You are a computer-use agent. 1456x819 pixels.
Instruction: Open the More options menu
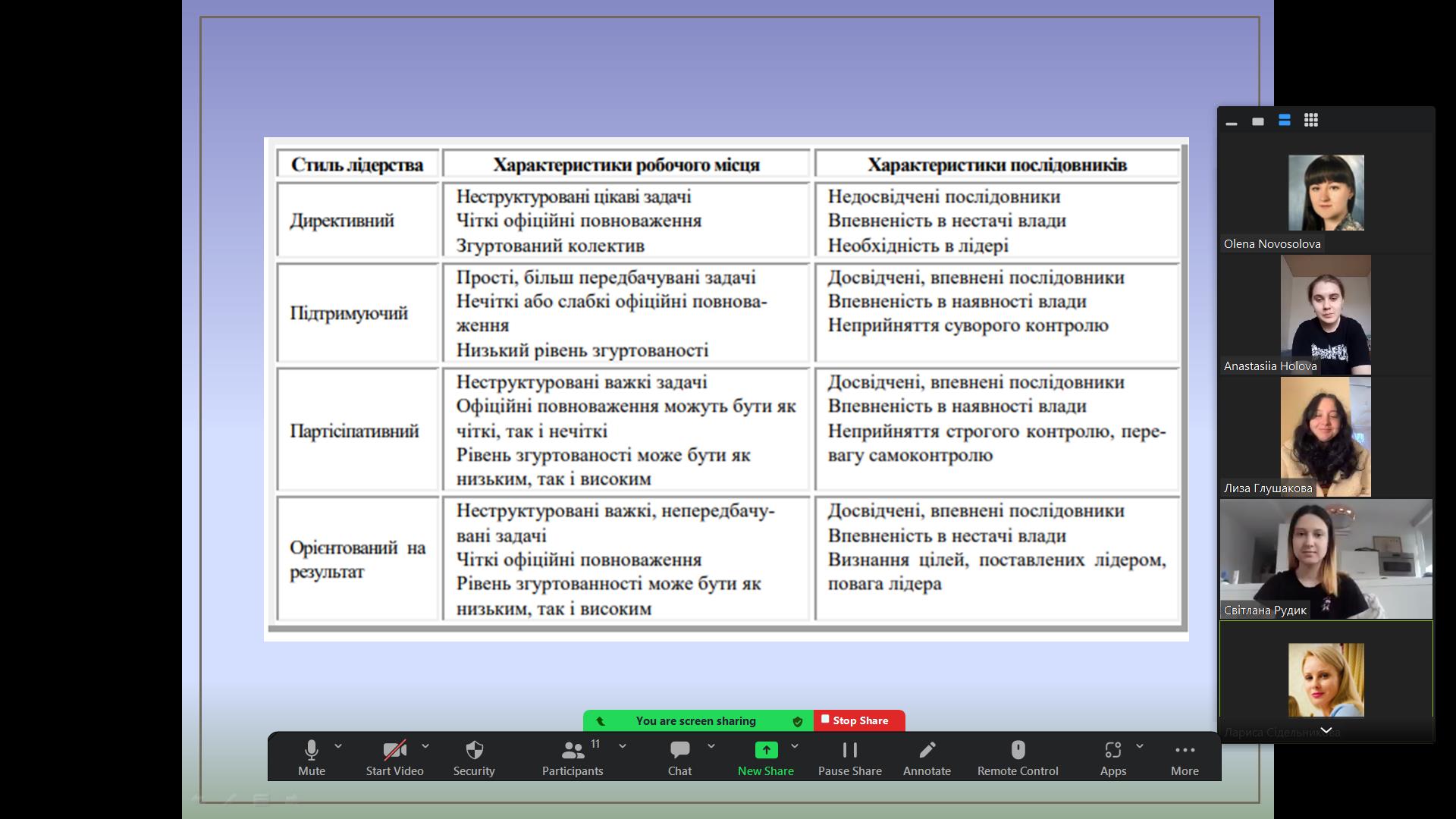tap(1185, 758)
